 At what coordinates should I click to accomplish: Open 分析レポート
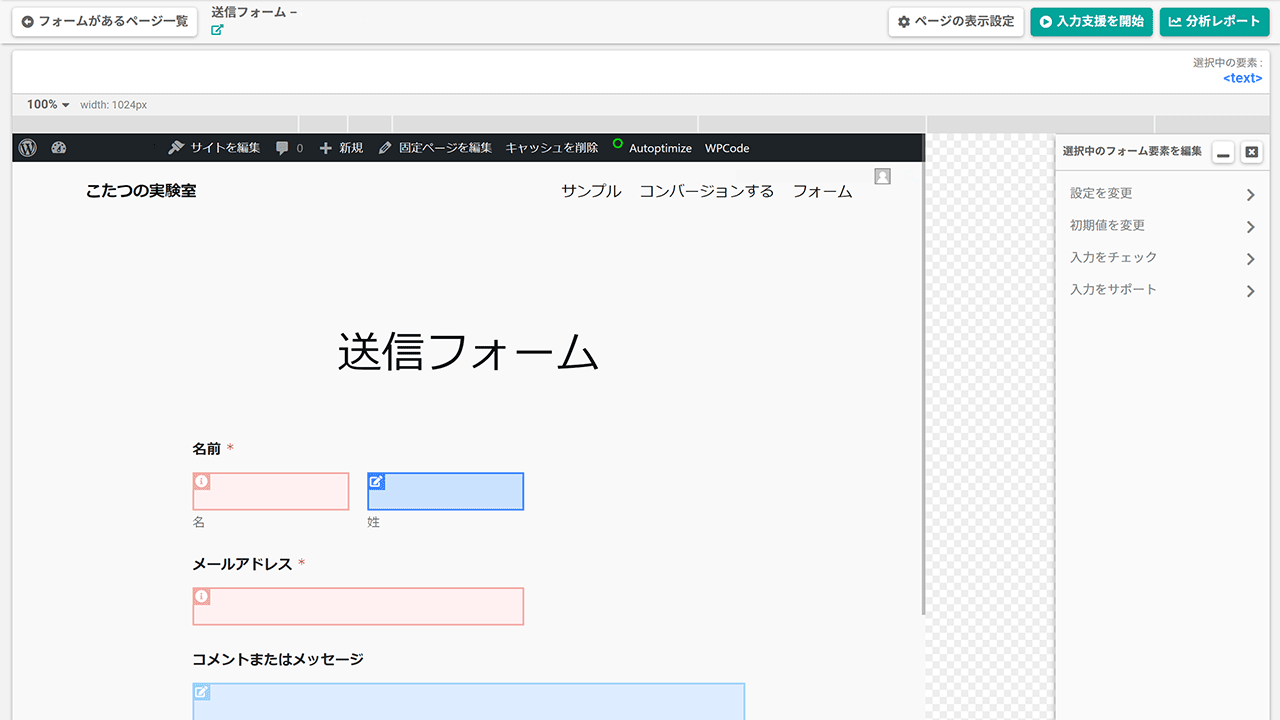(1214, 21)
